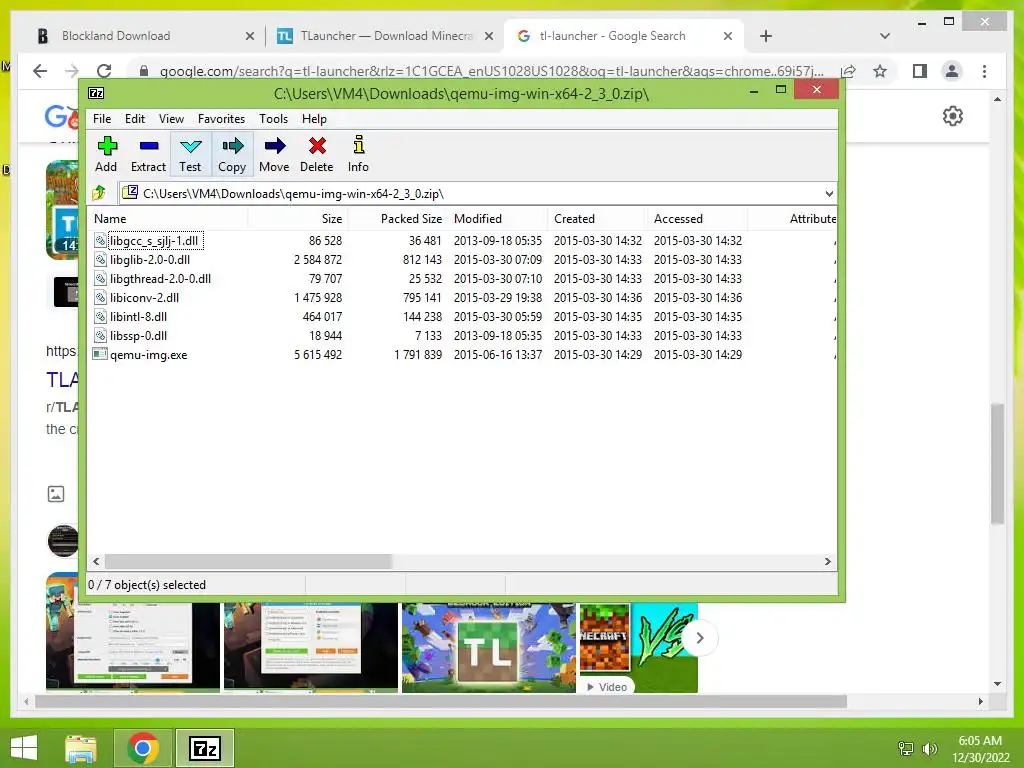Viewport: 1024px width, 768px height.
Task: Switch to Chrome from the taskbar
Action: point(143,748)
